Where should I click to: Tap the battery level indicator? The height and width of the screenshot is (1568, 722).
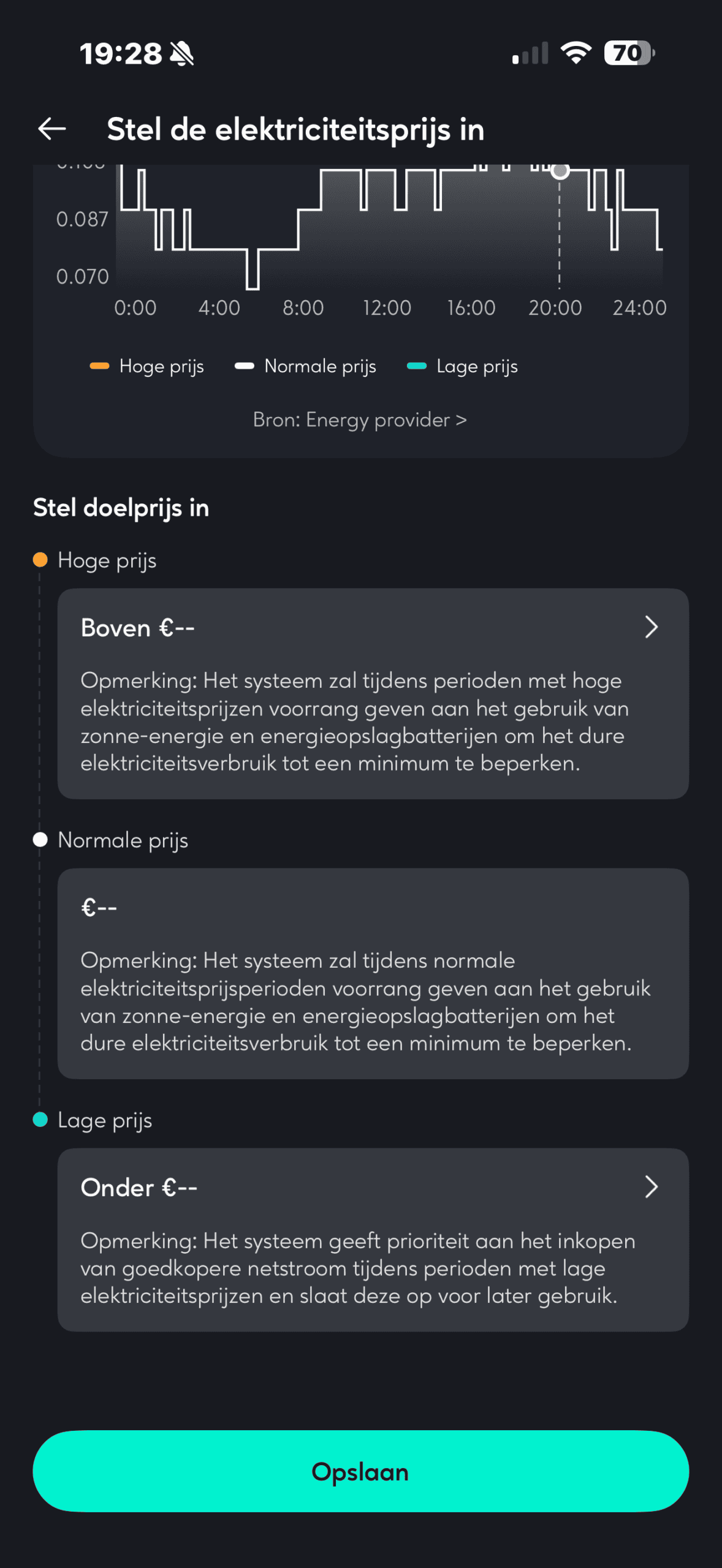(629, 53)
